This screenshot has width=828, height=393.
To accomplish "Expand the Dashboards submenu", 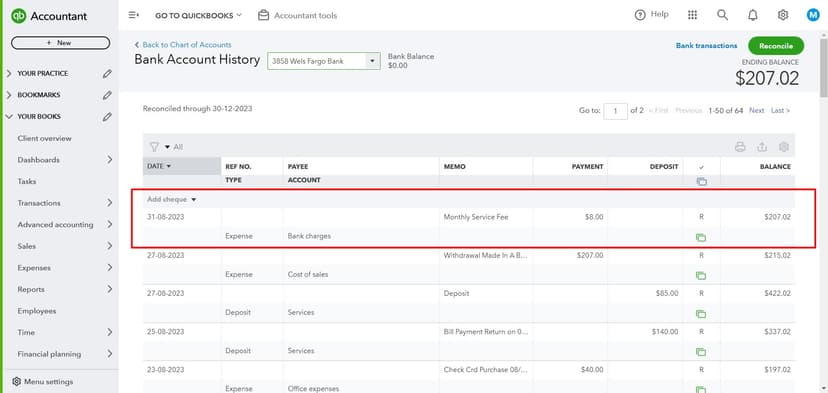I will 109,160.
